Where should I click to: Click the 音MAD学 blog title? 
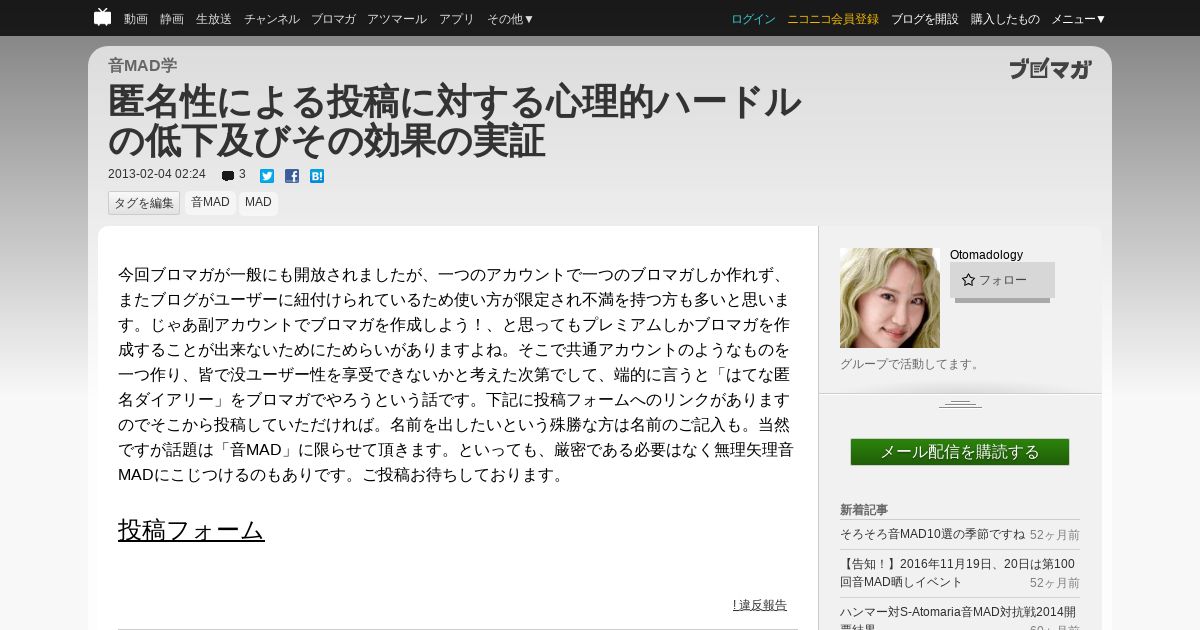tap(142, 65)
